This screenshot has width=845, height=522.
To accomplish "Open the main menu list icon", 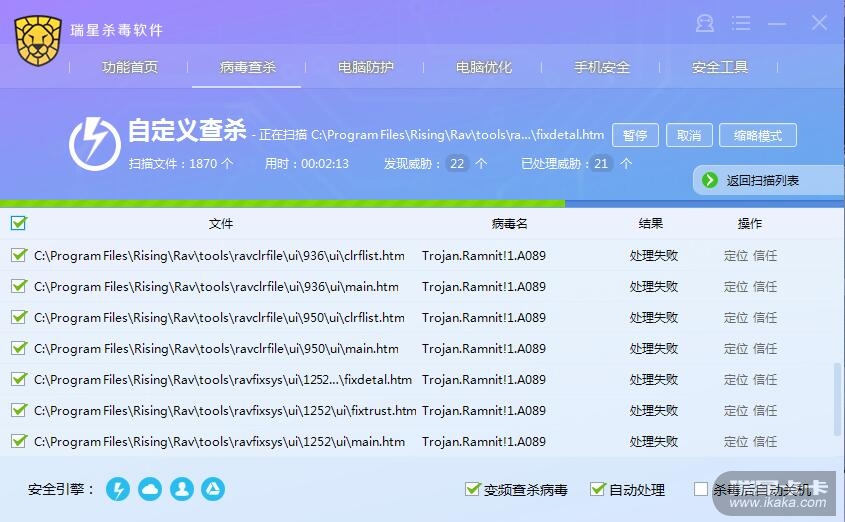I will coord(741,23).
